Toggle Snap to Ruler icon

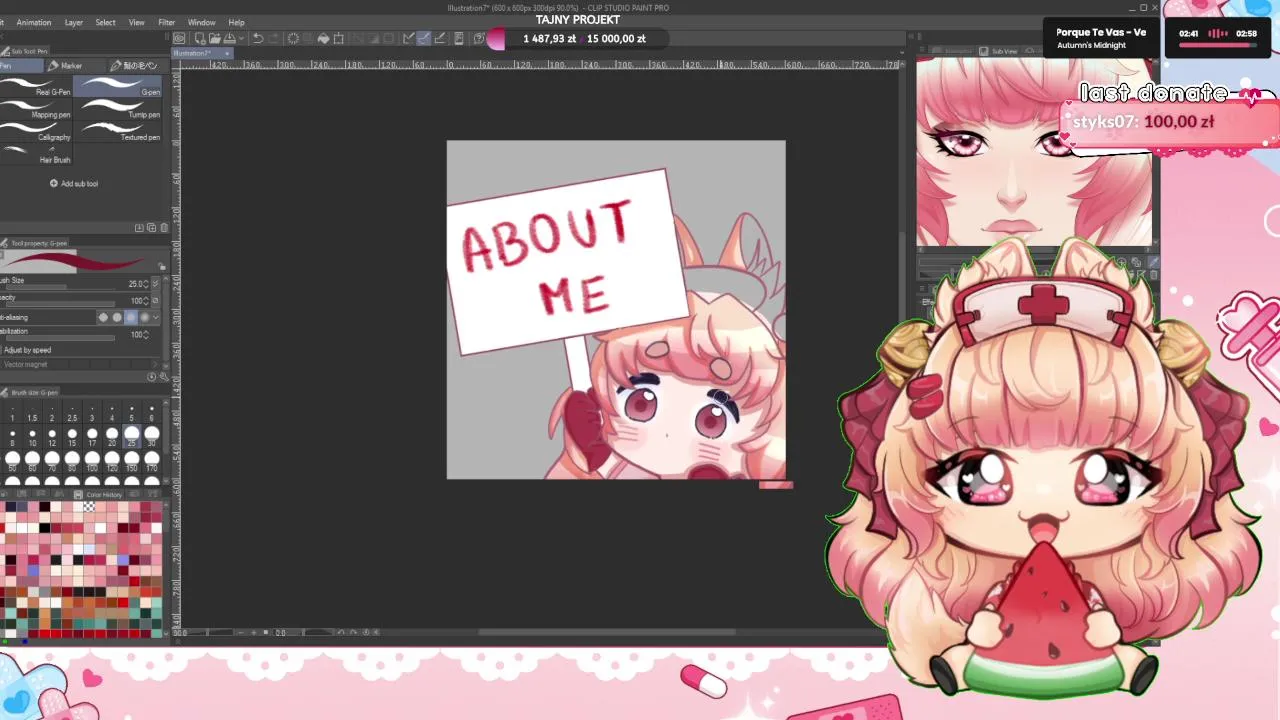(x=409, y=38)
